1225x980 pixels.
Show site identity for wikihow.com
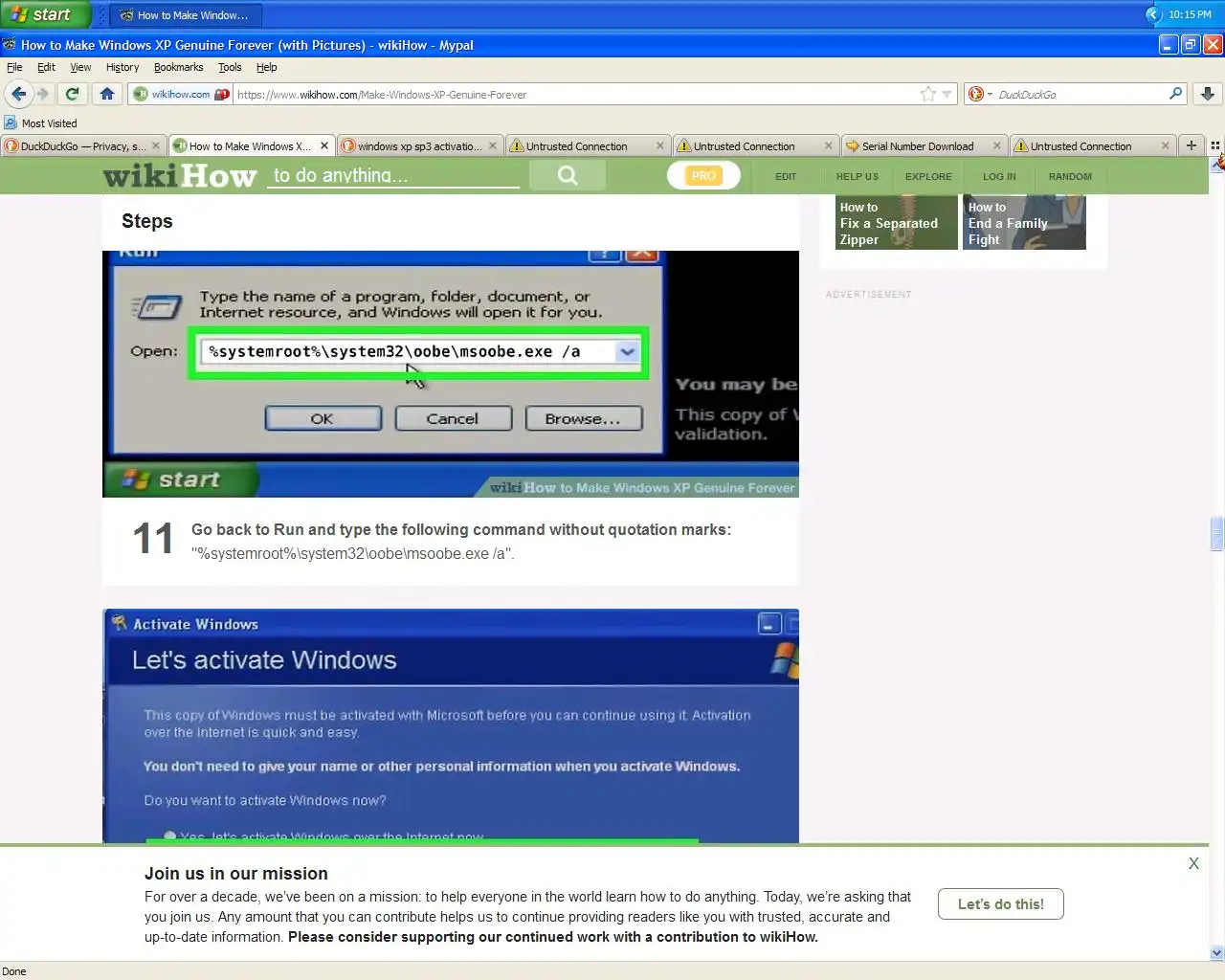tap(172, 94)
